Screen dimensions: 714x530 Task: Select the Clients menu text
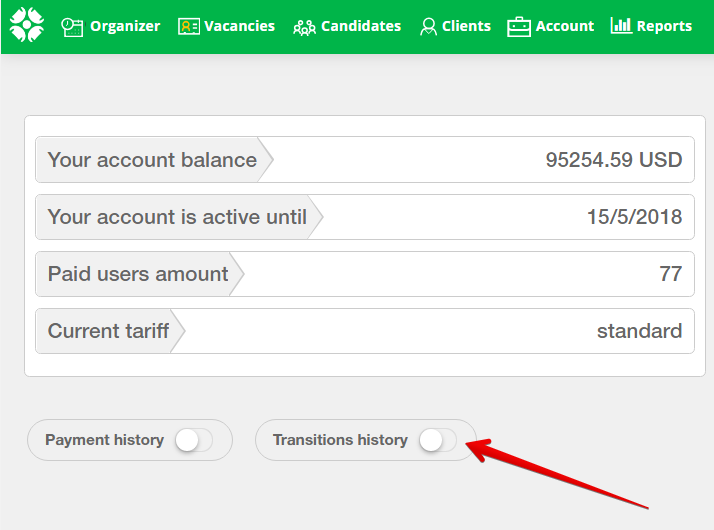pyautogui.click(x=467, y=27)
